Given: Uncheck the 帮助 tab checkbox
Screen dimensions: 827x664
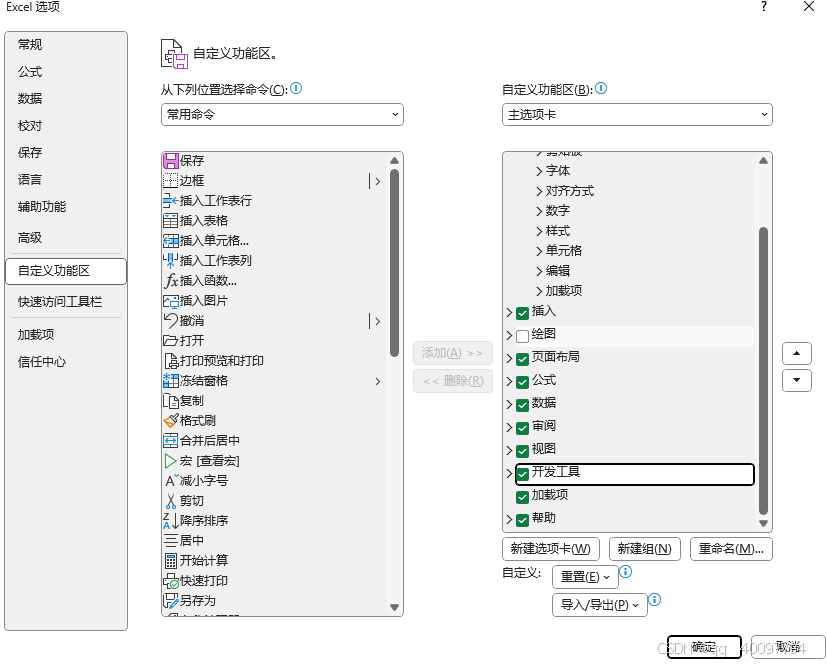Looking at the screenshot, I should 522,520.
